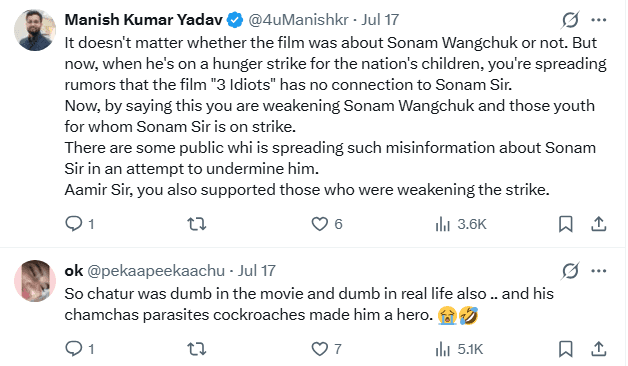628x366 pixels.
Task: Open more options on ok's tweet
Action: pyautogui.click(x=599, y=271)
